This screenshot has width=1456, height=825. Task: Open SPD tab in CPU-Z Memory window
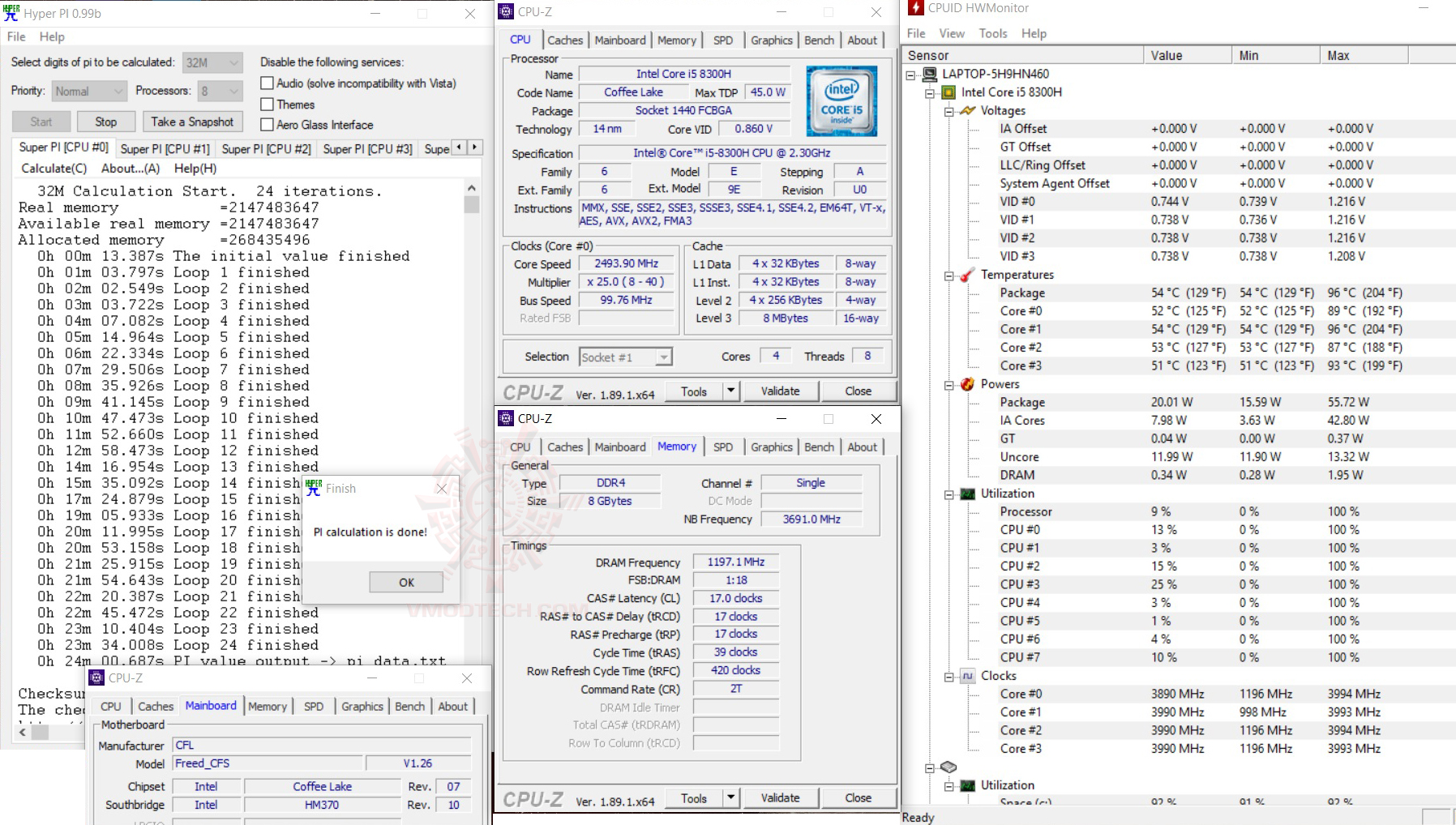722,447
